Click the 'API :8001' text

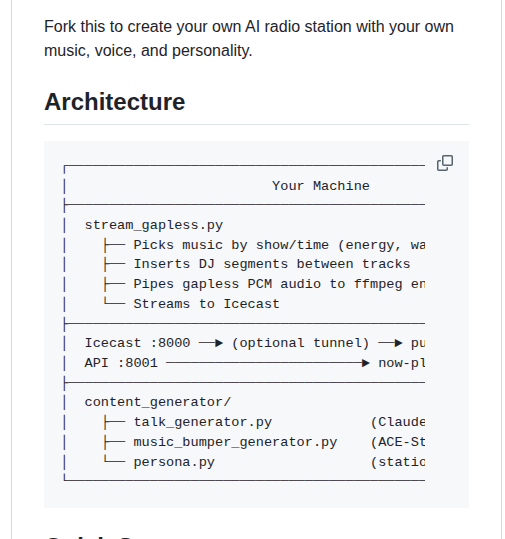coord(121,363)
